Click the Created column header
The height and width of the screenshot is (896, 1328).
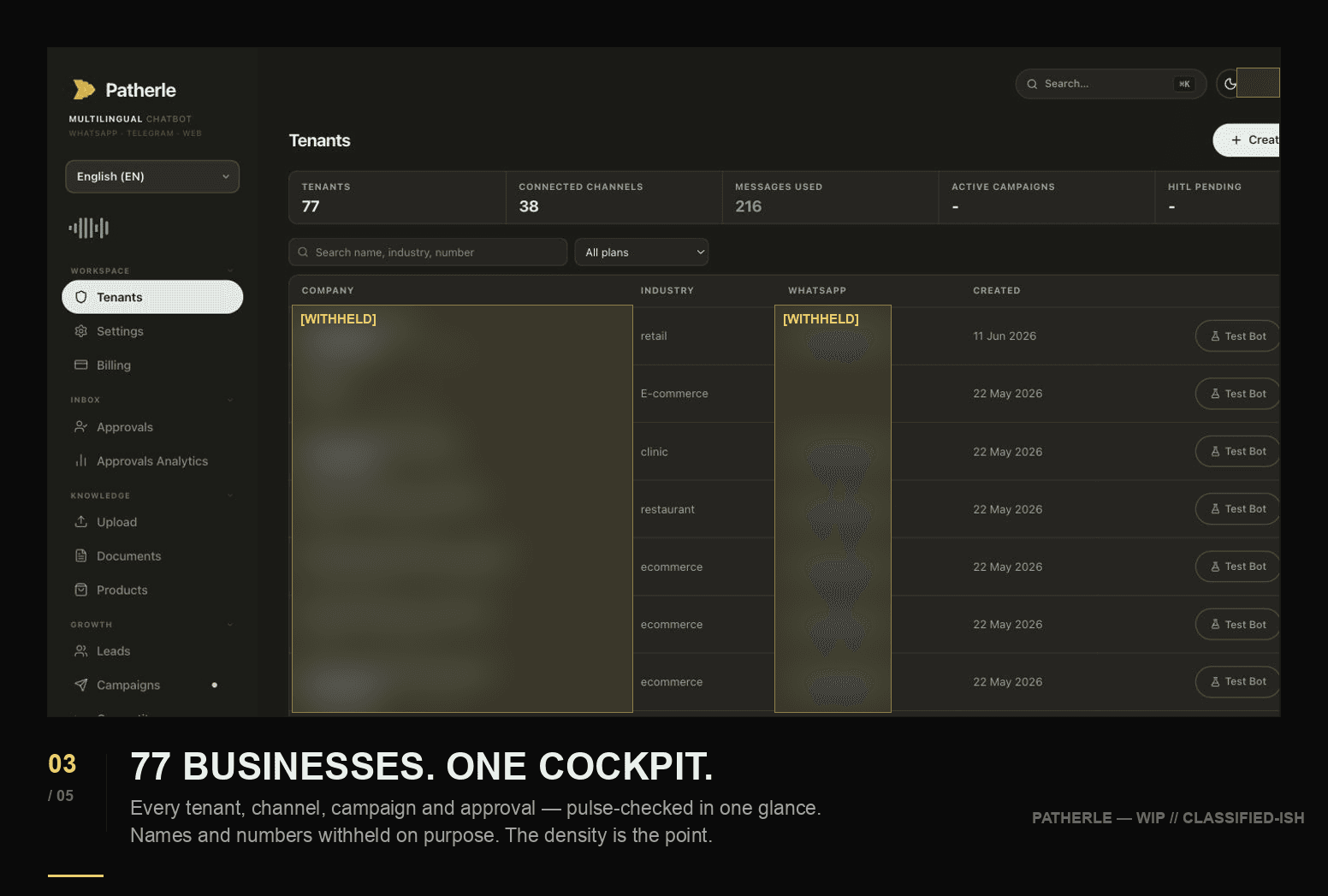point(997,291)
